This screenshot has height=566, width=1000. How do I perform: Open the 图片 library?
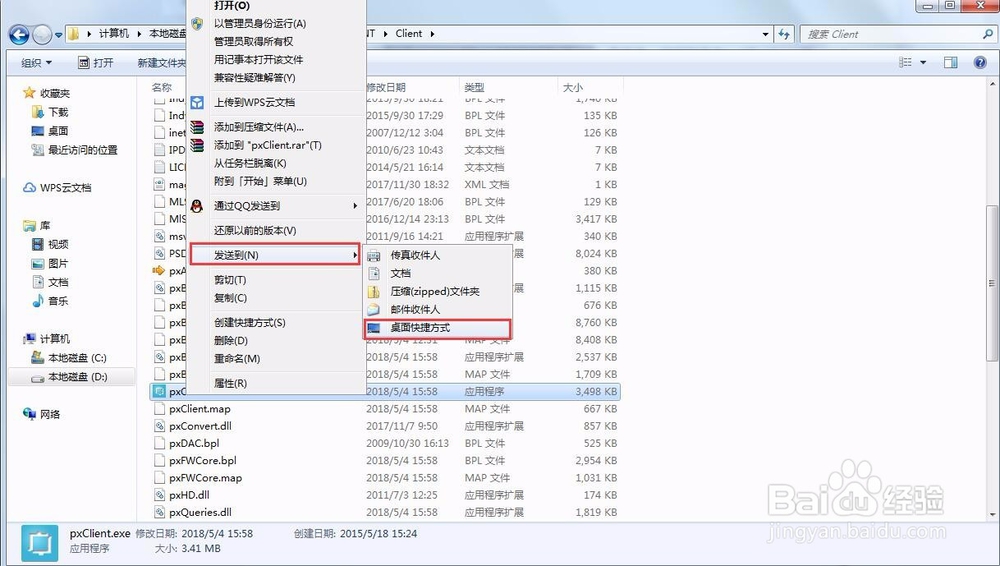tap(50, 264)
